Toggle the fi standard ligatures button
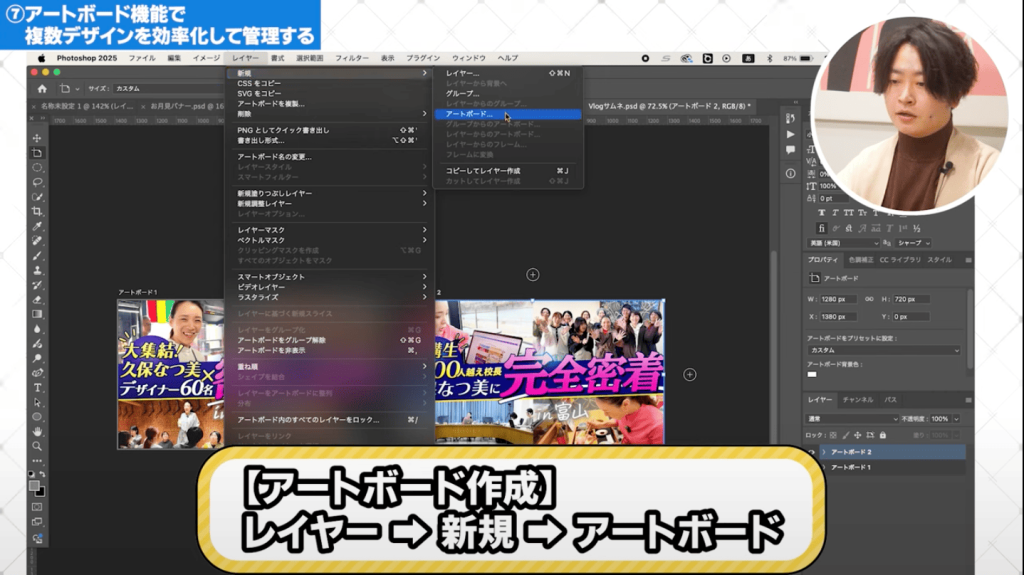1024x575 pixels. click(822, 228)
